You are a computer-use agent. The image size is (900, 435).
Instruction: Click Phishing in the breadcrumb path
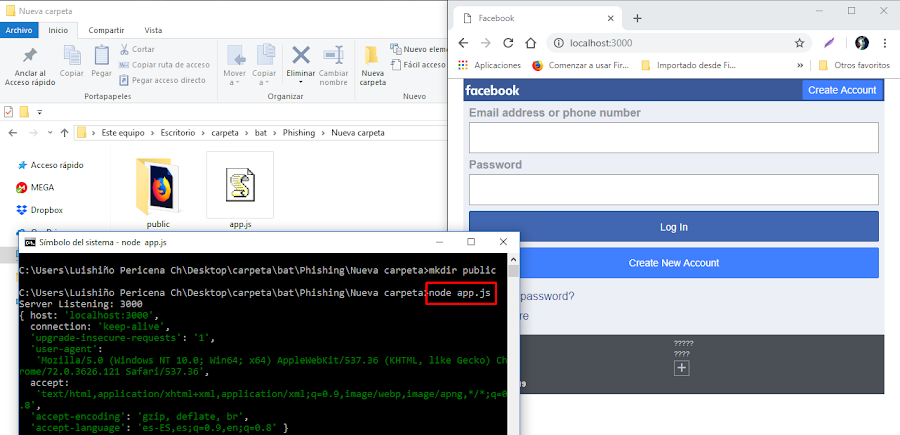[x=298, y=133]
